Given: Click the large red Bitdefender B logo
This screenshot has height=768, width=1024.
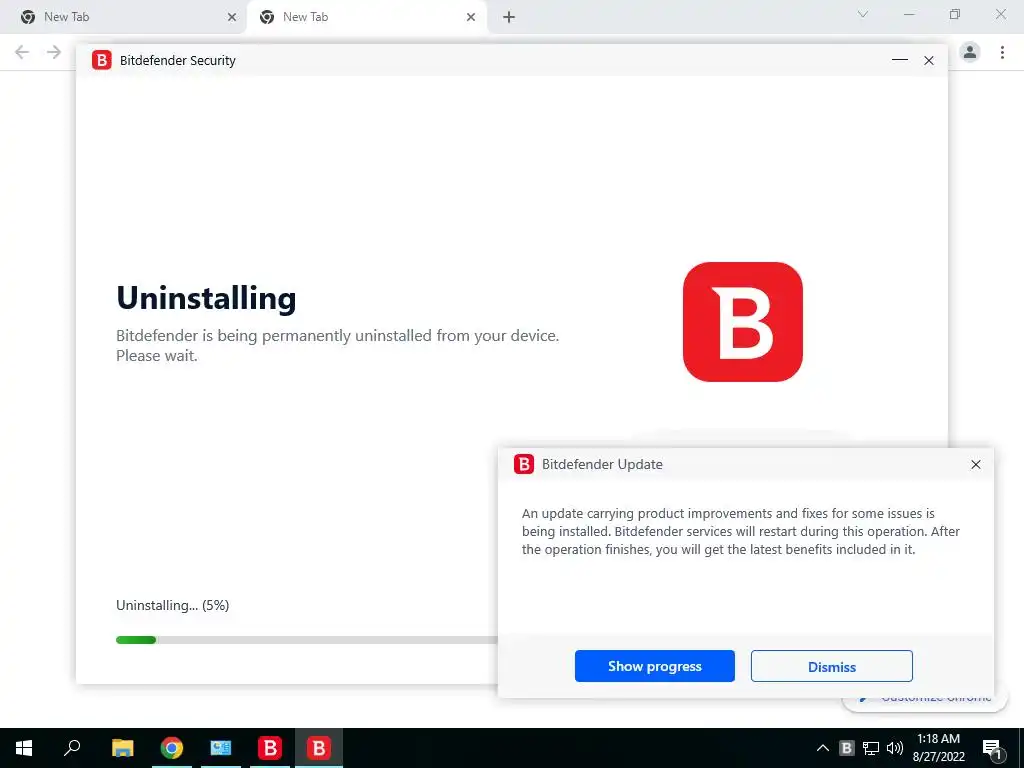Looking at the screenshot, I should point(743,321).
